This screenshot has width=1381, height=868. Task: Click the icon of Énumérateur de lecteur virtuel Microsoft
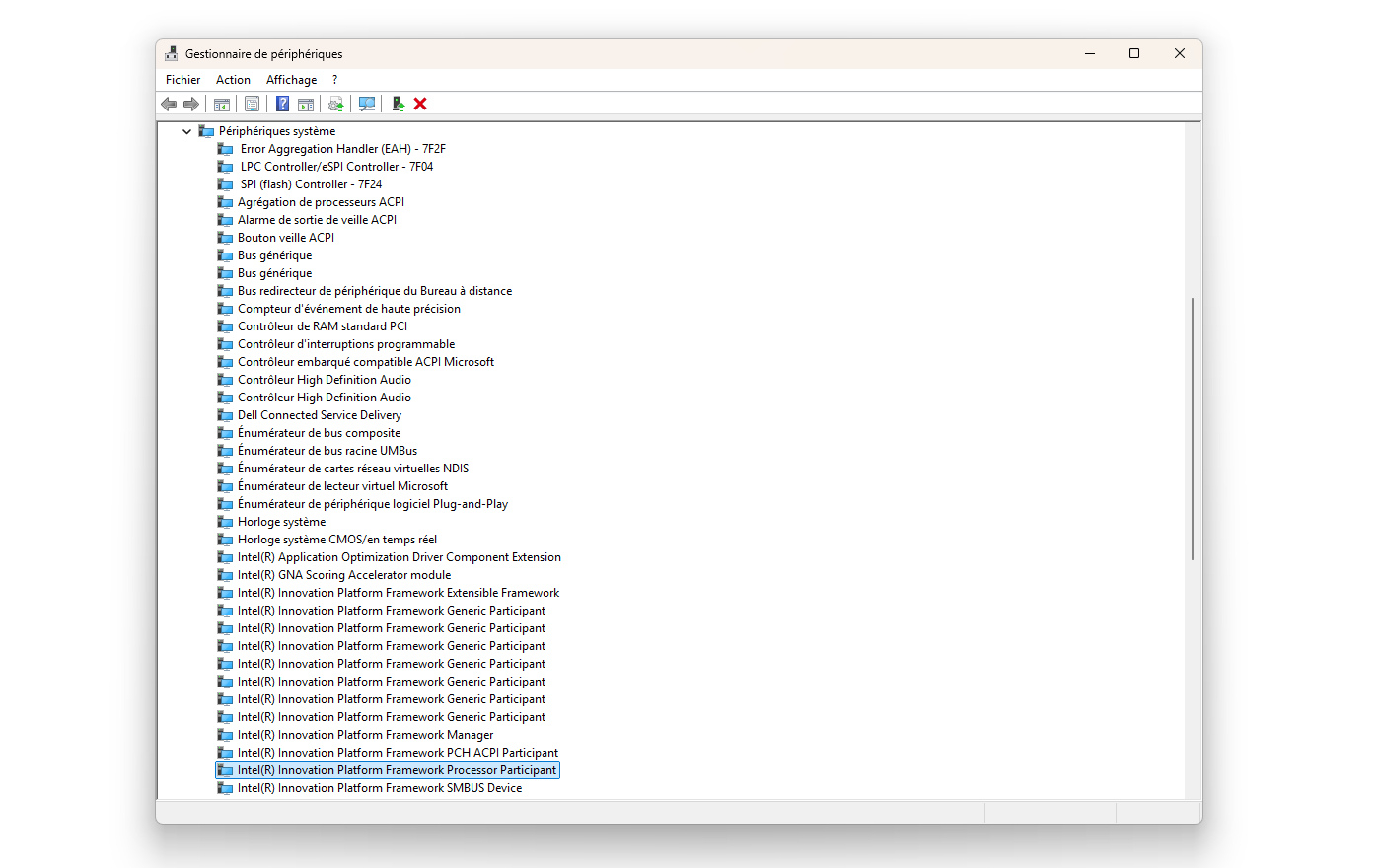pyautogui.click(x=225, y=486)
